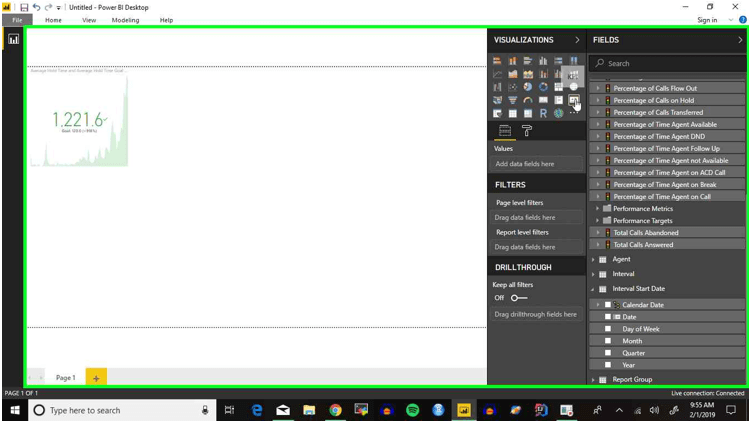Screen dimensions: 751x423
Task: Open the Format paint roller tab
Action: click(x=527, y=130)
